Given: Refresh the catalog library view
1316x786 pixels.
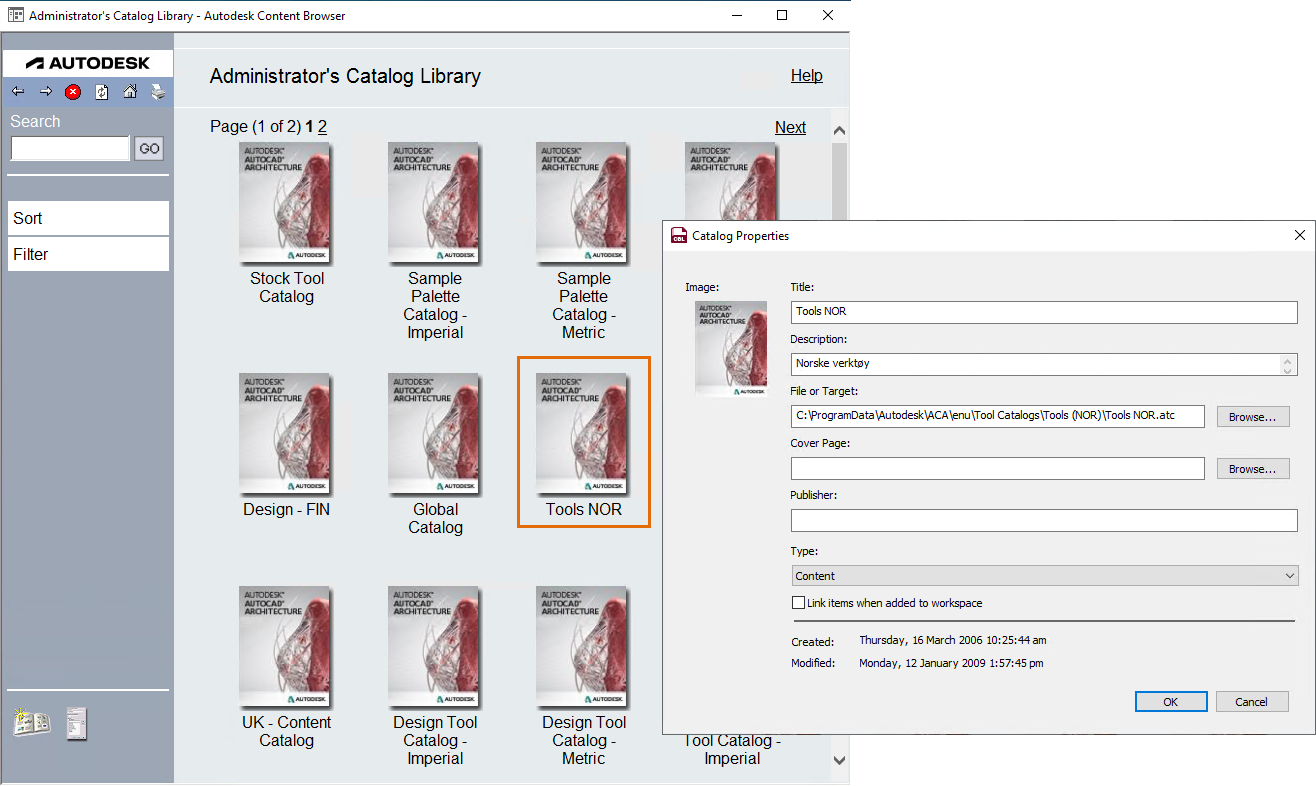Looking at the screenshot, I should [x=101, y=91].
